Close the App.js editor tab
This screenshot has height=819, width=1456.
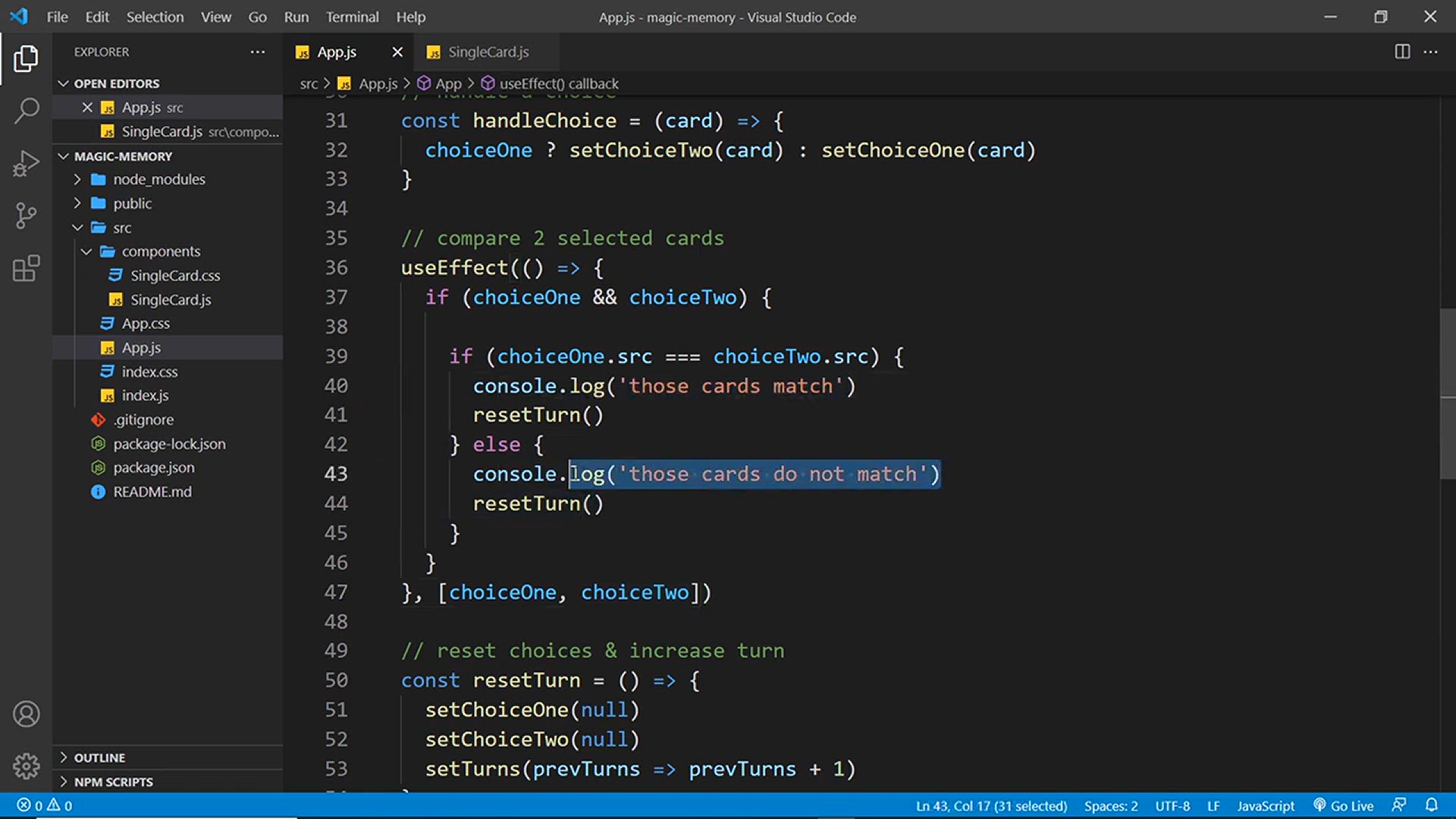(397, 52)
